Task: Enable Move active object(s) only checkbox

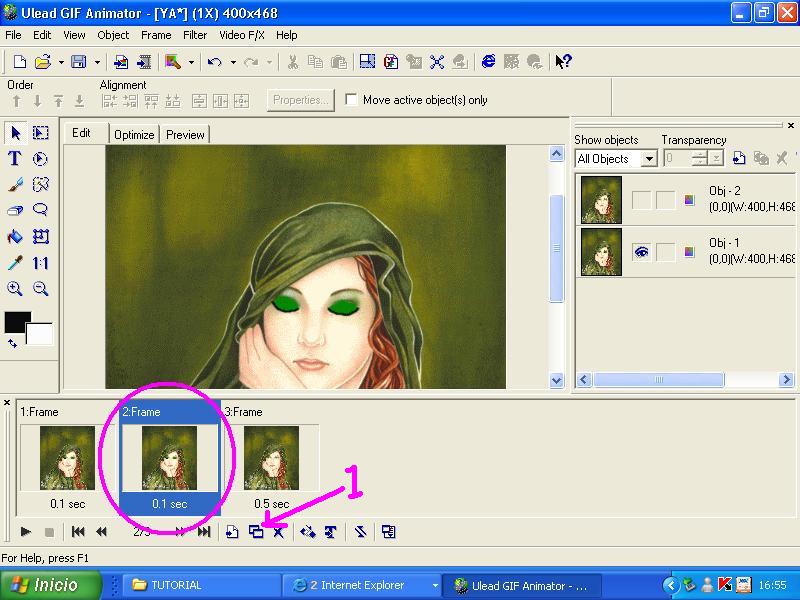Action: tap(351, 99)
